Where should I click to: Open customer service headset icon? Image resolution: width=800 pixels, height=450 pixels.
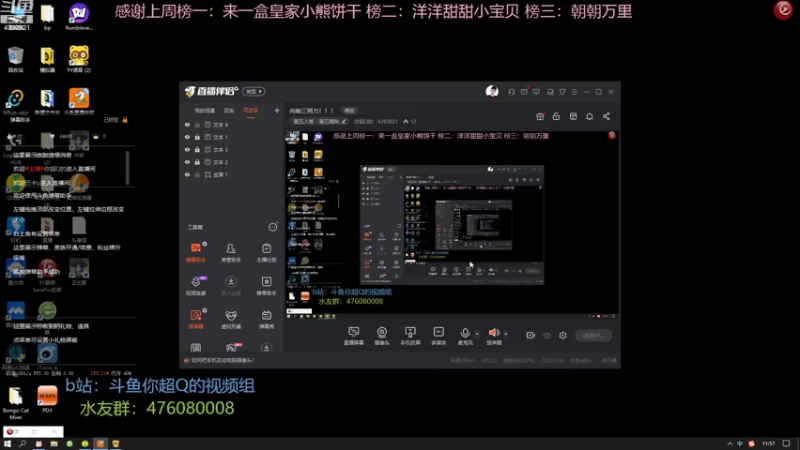tap(511, 92)
